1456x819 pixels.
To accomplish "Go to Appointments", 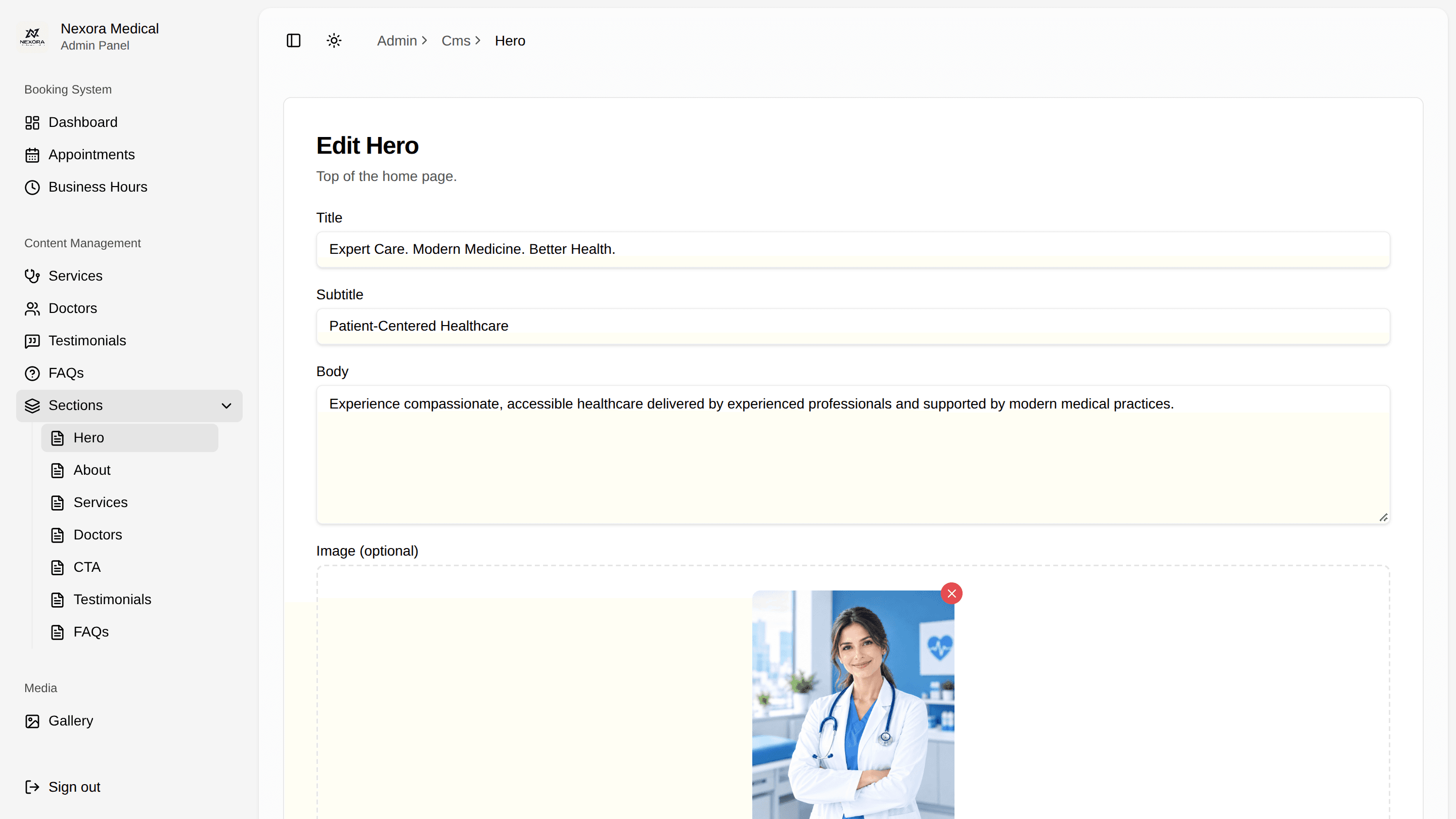I will (x=129, y=155).
